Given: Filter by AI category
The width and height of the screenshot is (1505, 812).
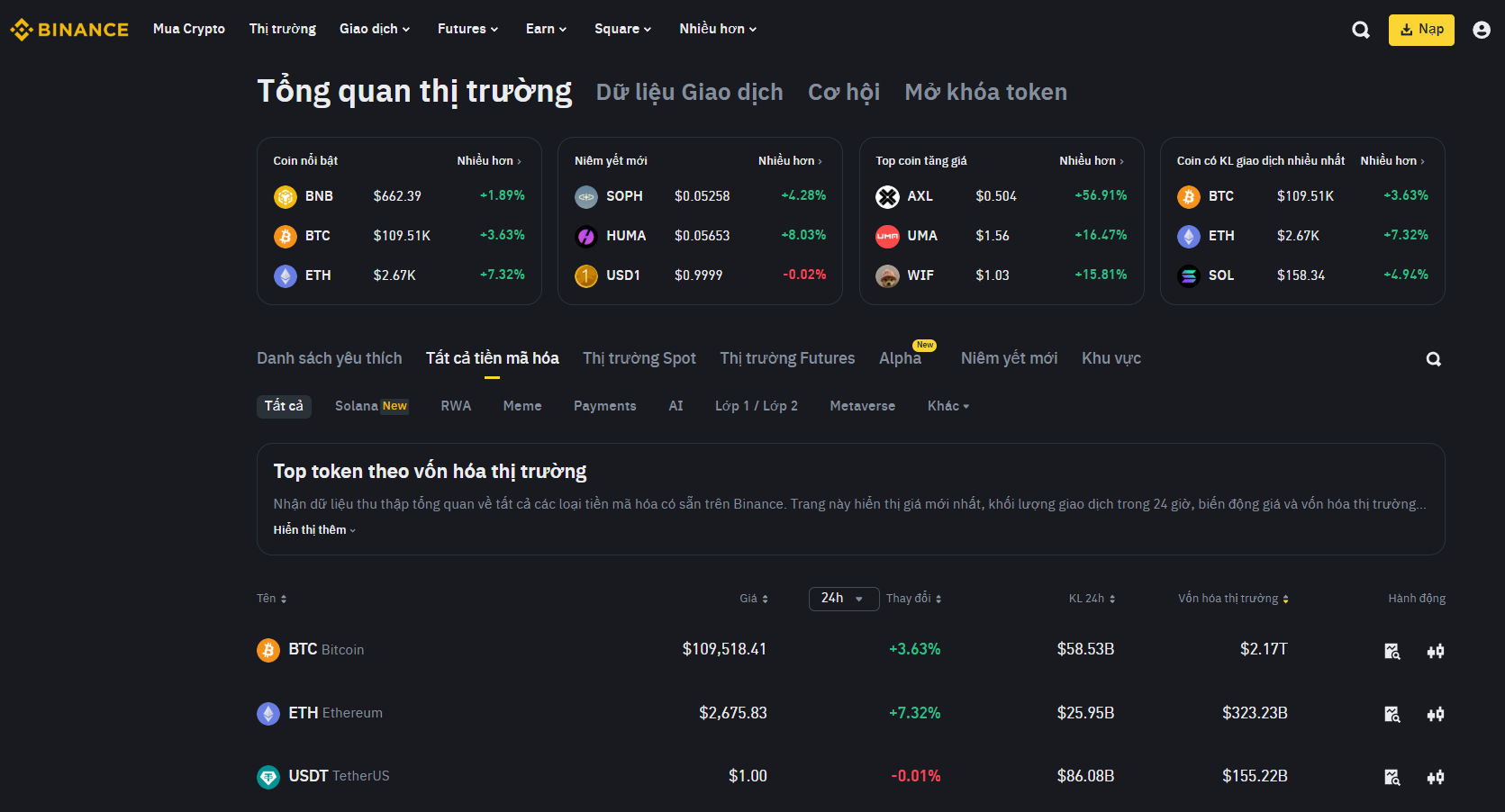Looking at the screenshot, I should [x=675, y=406].
